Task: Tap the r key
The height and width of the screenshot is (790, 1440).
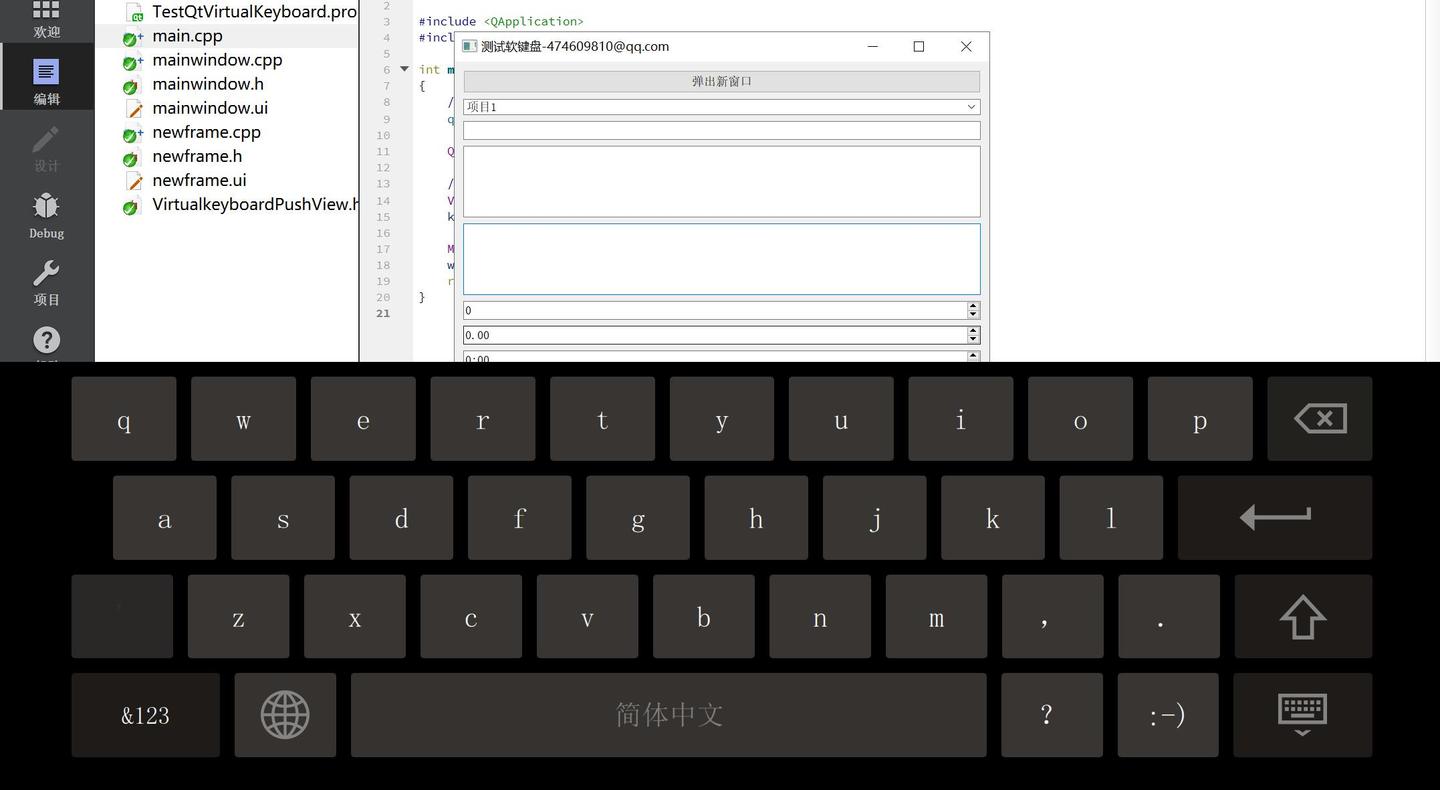Action: (x=483, y=419)
